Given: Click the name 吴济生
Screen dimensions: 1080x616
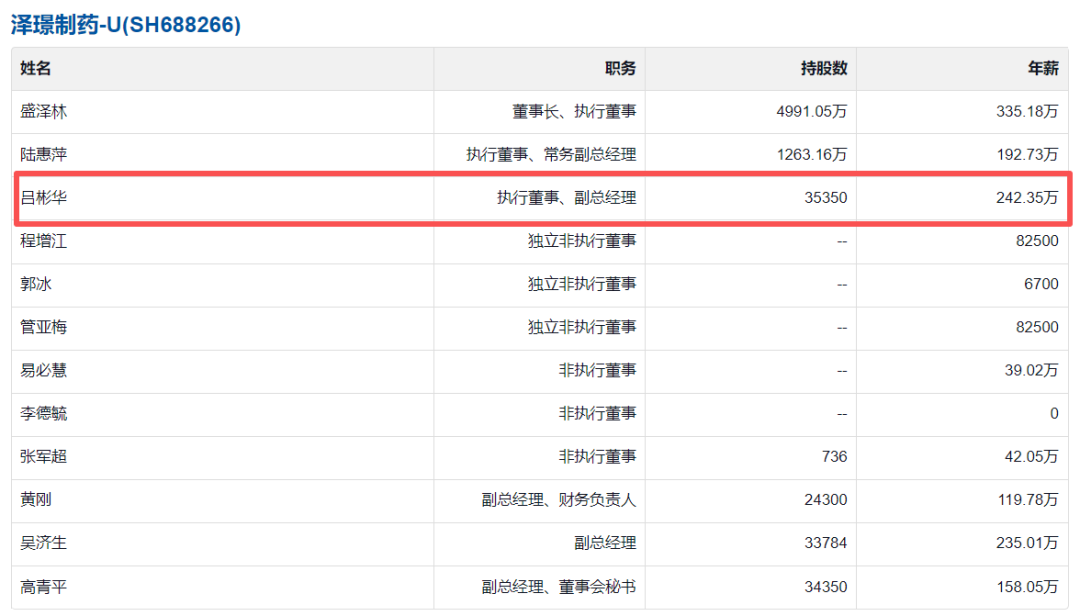Looking at the screenshot, I should click(x=44, y=543).
